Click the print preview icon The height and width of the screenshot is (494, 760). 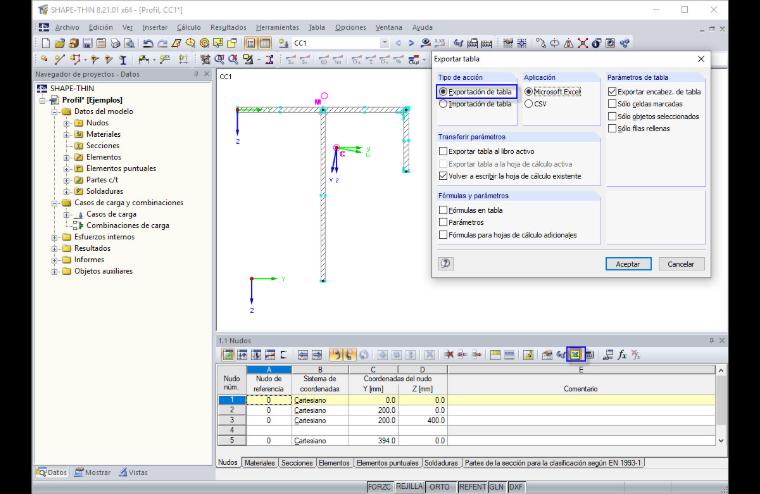point(129,43)
